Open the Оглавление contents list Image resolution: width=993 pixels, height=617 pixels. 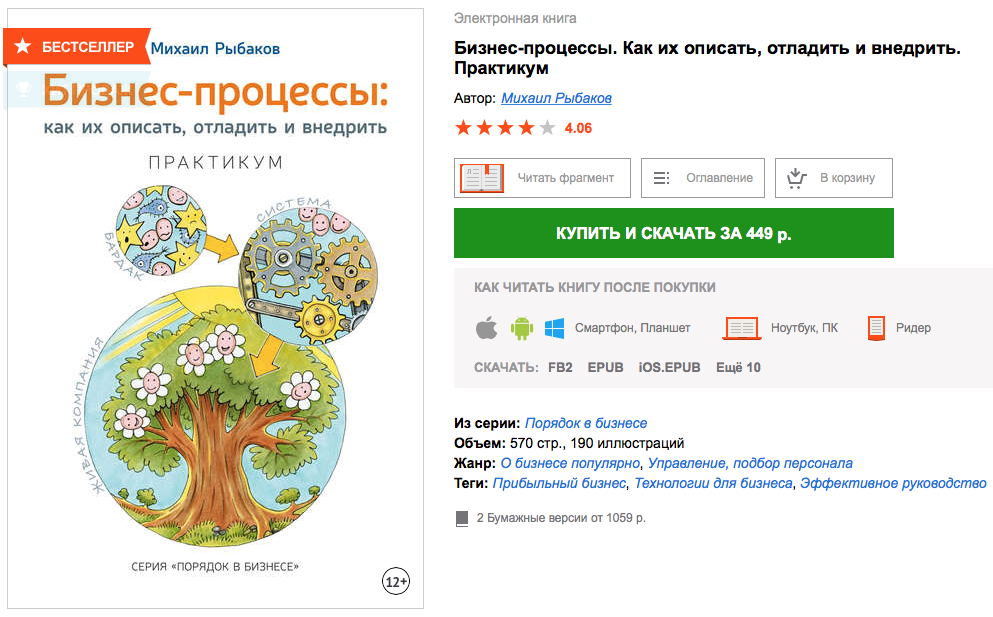(x=702, y=178)
